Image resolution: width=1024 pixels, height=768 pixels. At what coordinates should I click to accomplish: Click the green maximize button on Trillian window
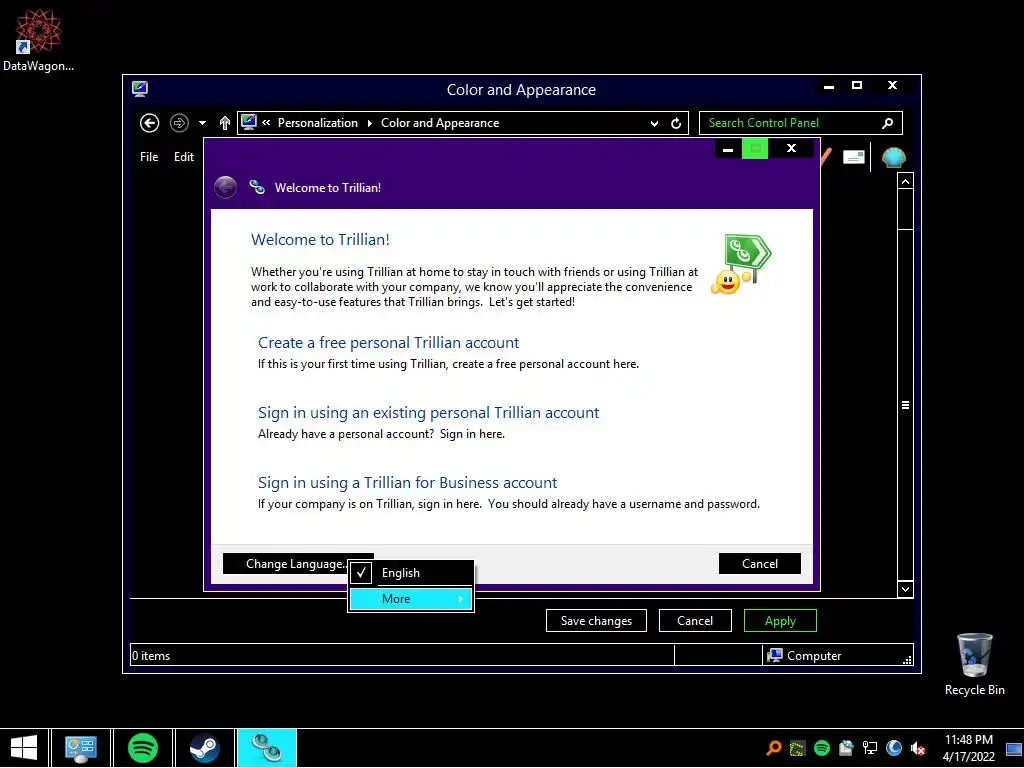[755, 149]
